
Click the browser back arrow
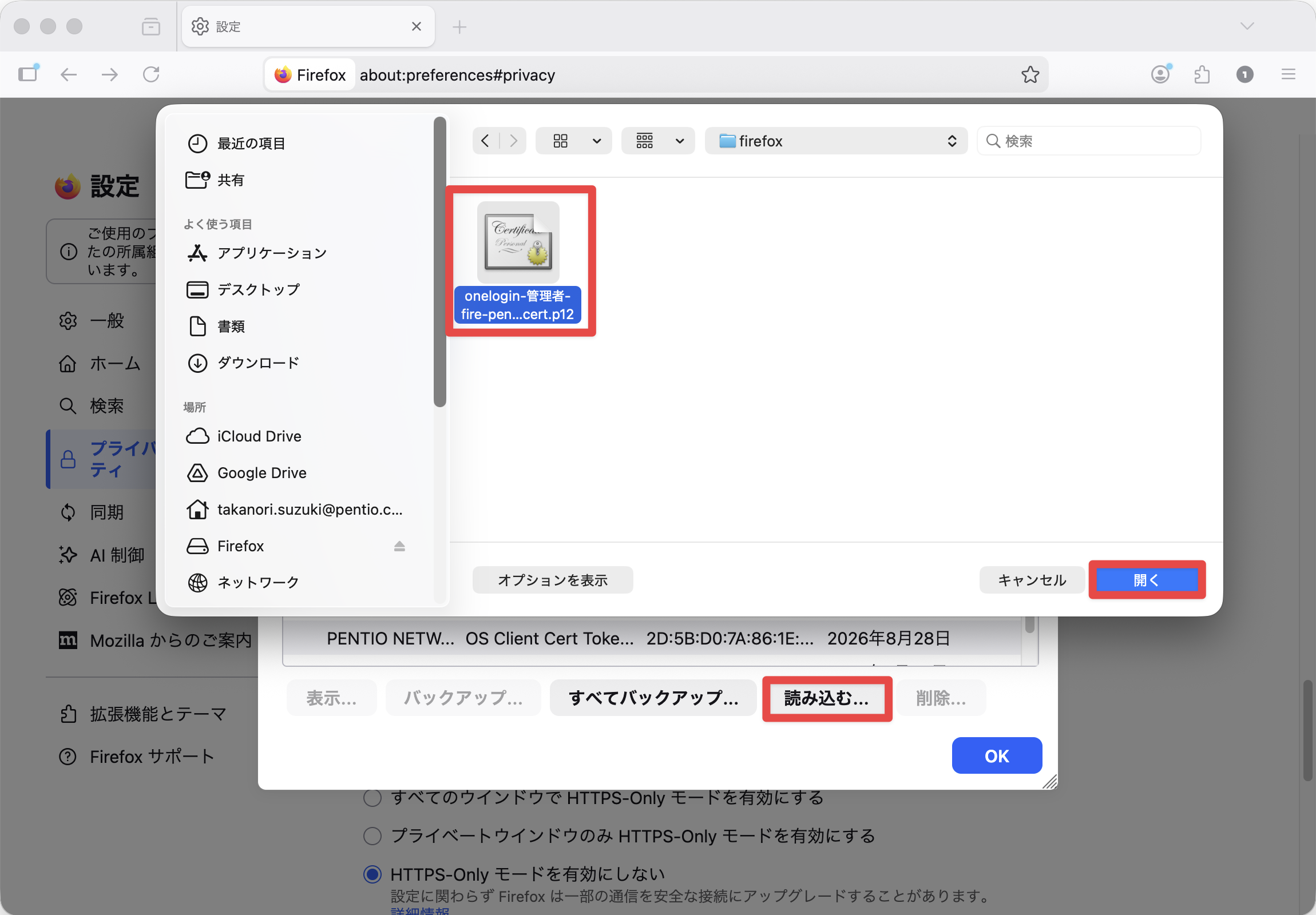(69, 74)
